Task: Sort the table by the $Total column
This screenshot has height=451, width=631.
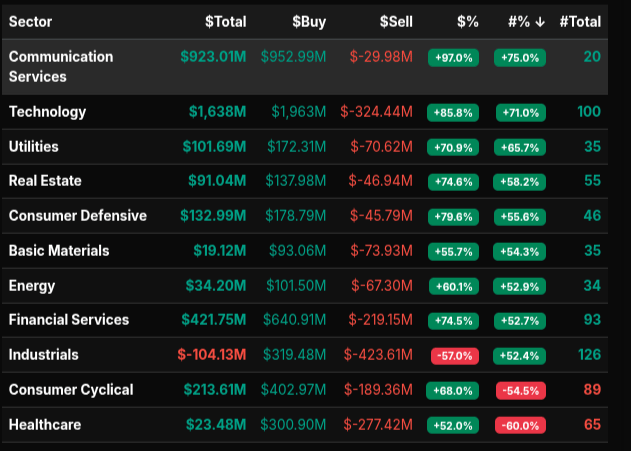Action: click(x=225, y=21)
